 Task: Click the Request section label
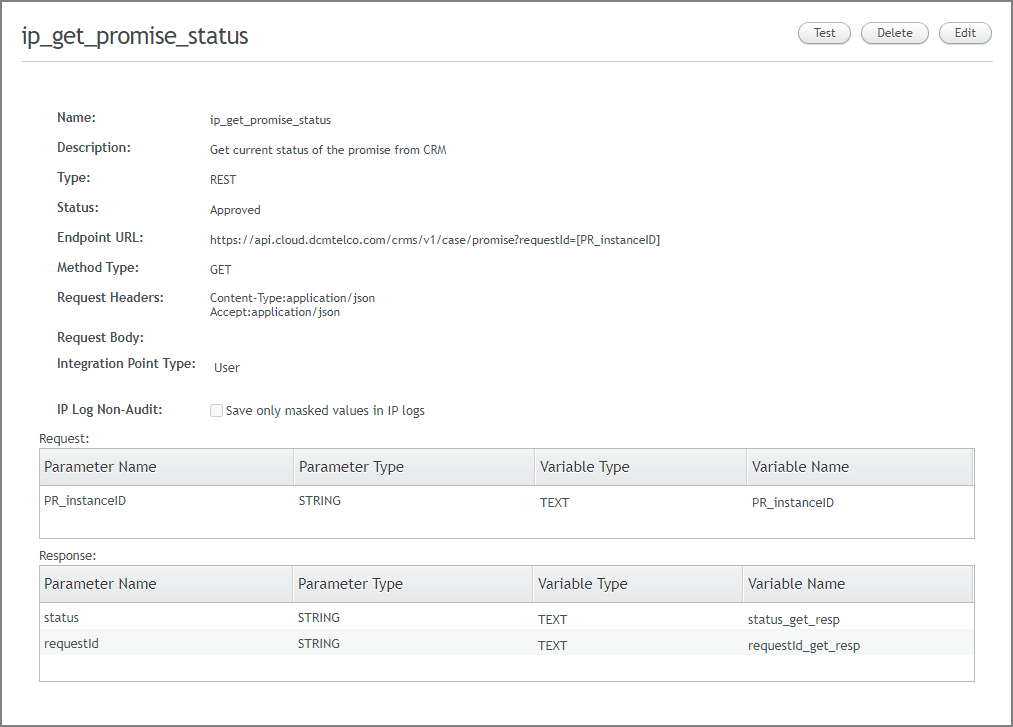(64, 439)
